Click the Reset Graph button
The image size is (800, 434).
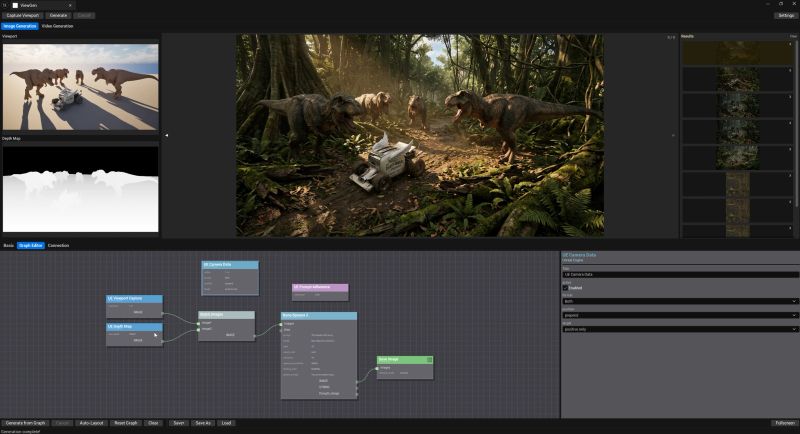126,423
